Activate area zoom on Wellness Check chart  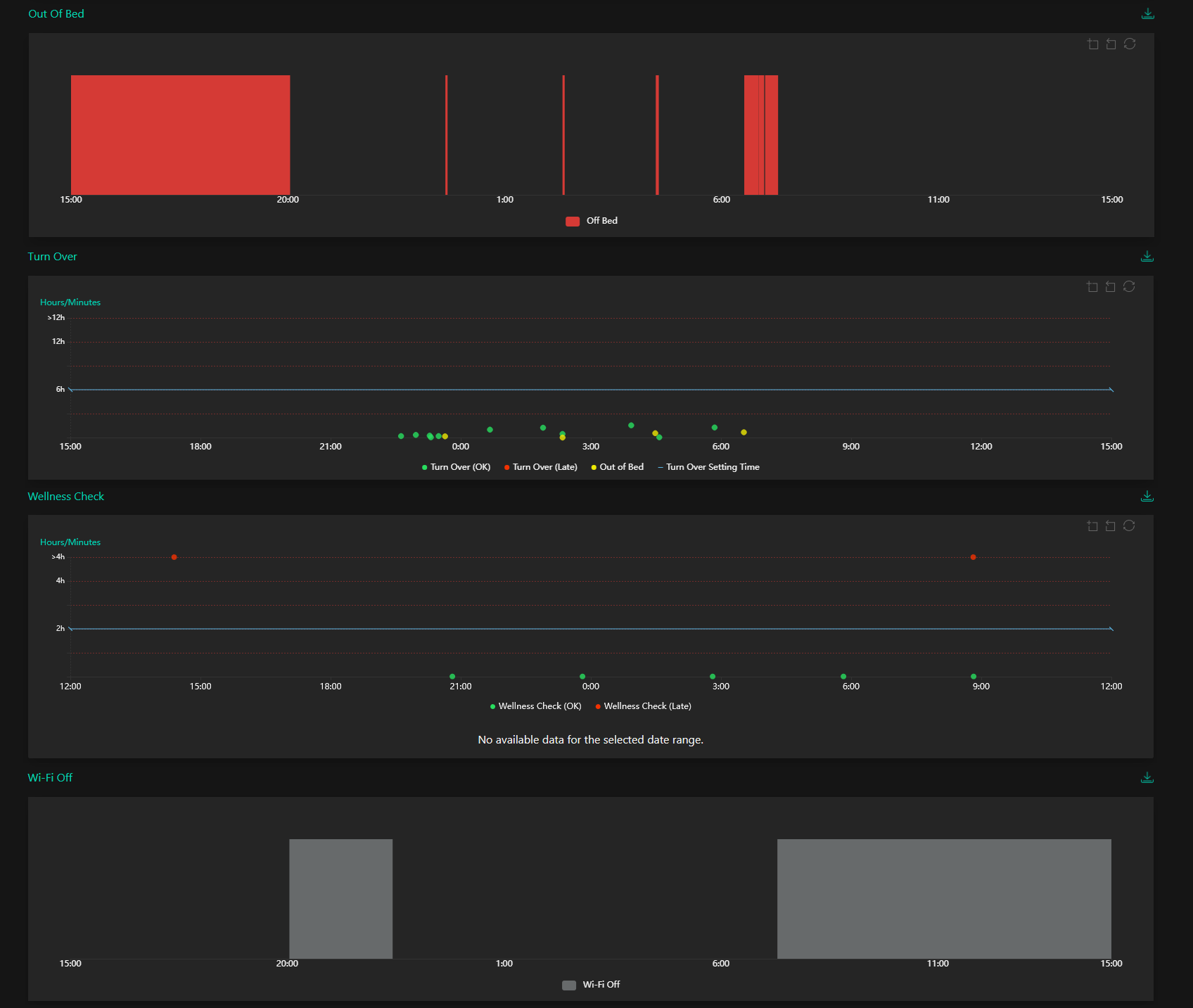(1092, 526)
